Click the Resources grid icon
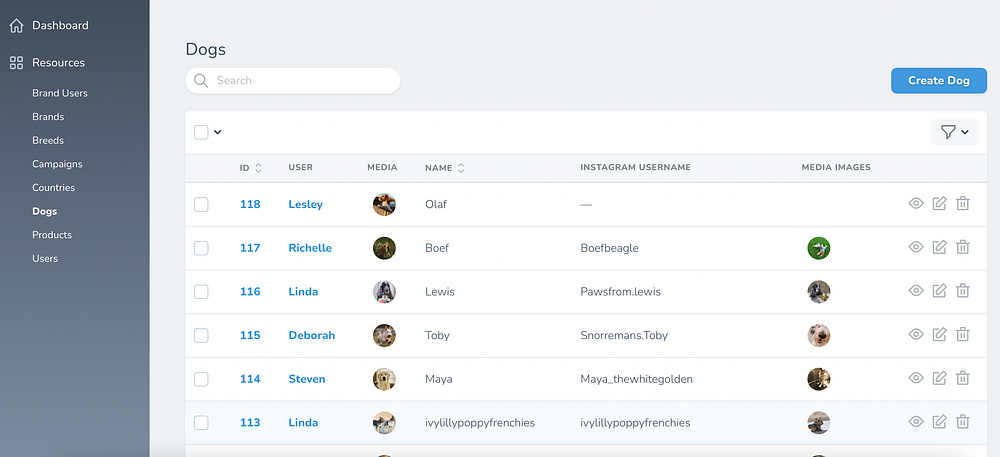 pos(16,63)
